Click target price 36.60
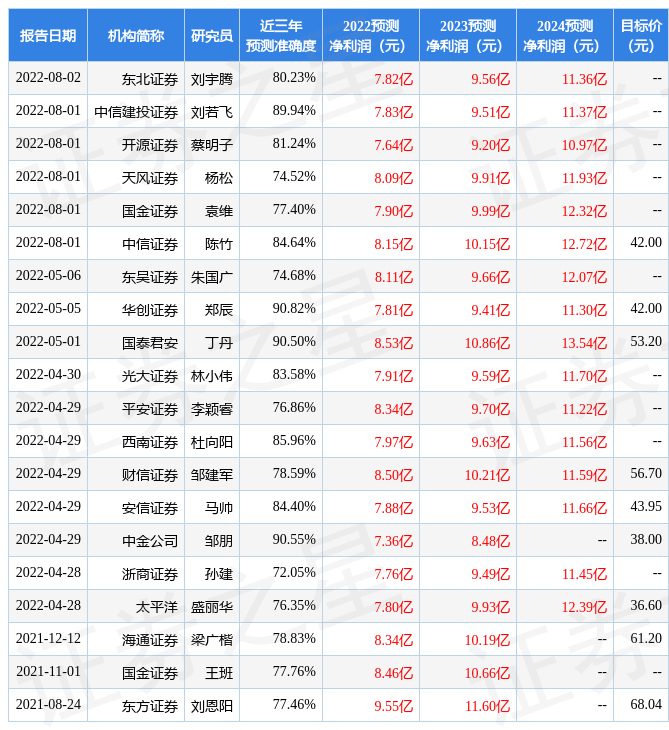This screenshot has height=730, width=669. pos(646,606)
